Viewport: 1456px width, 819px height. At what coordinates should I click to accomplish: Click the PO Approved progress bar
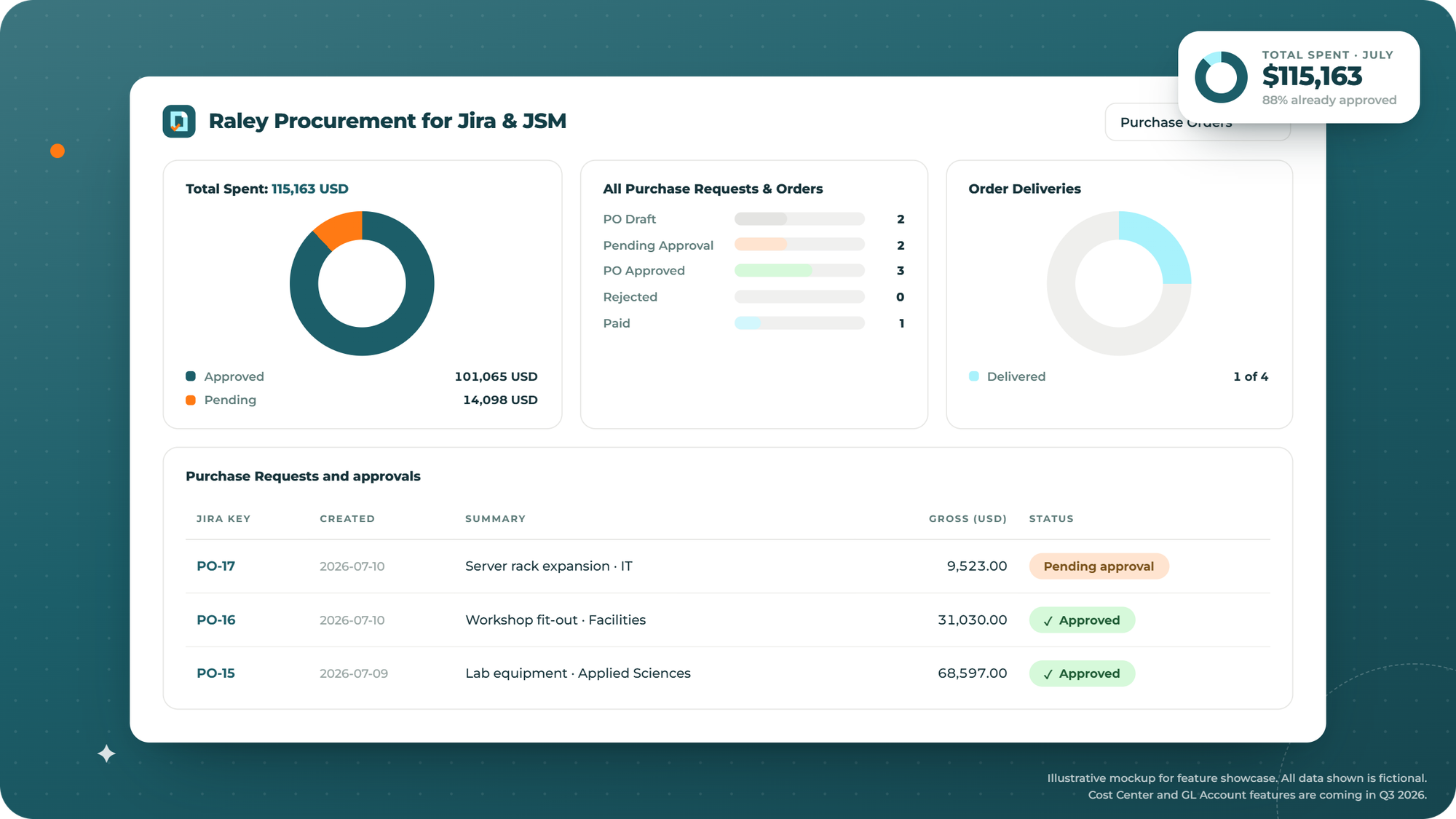click(799, 271)
